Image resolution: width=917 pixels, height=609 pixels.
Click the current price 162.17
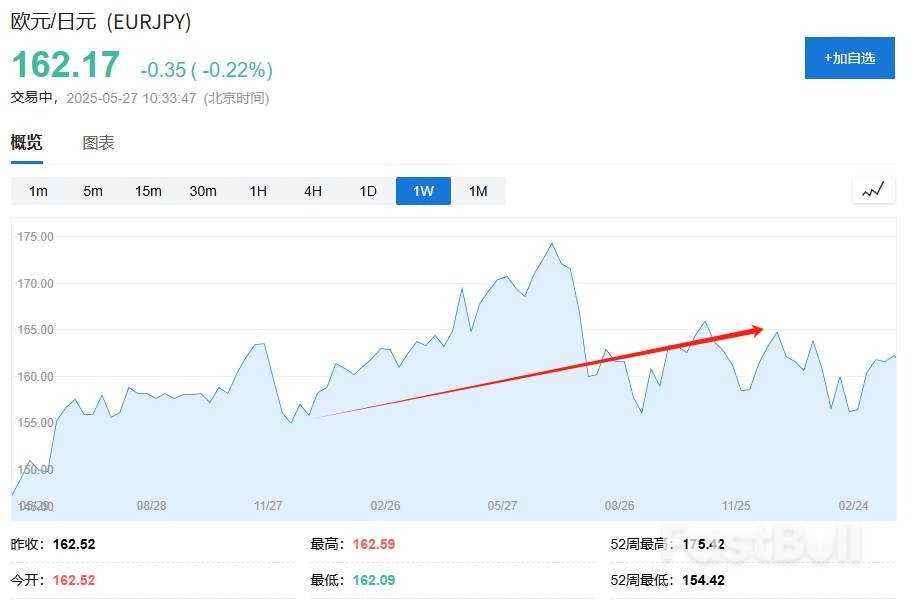pos(65,68)
